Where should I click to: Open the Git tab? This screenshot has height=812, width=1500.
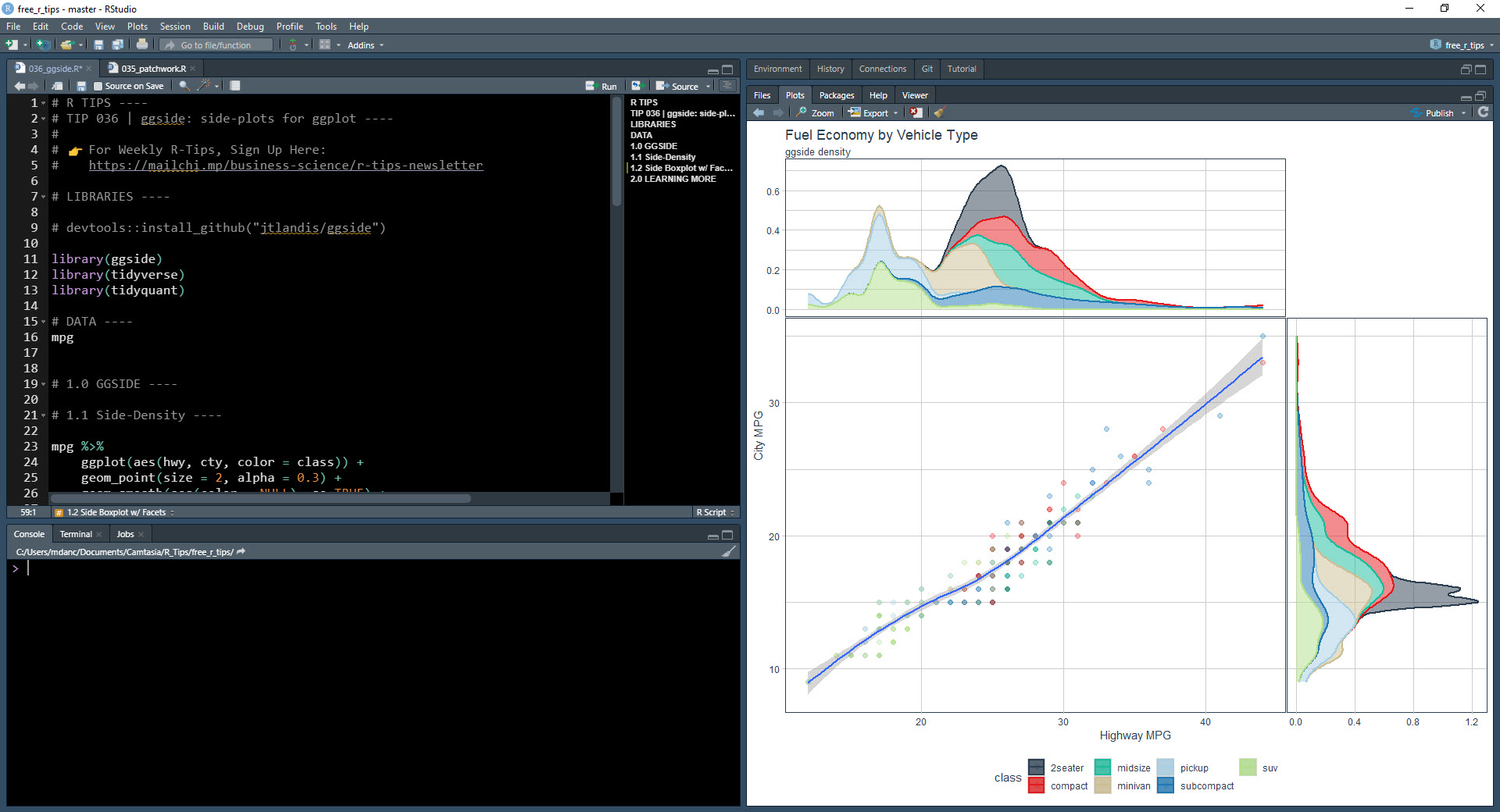(927, 69)
